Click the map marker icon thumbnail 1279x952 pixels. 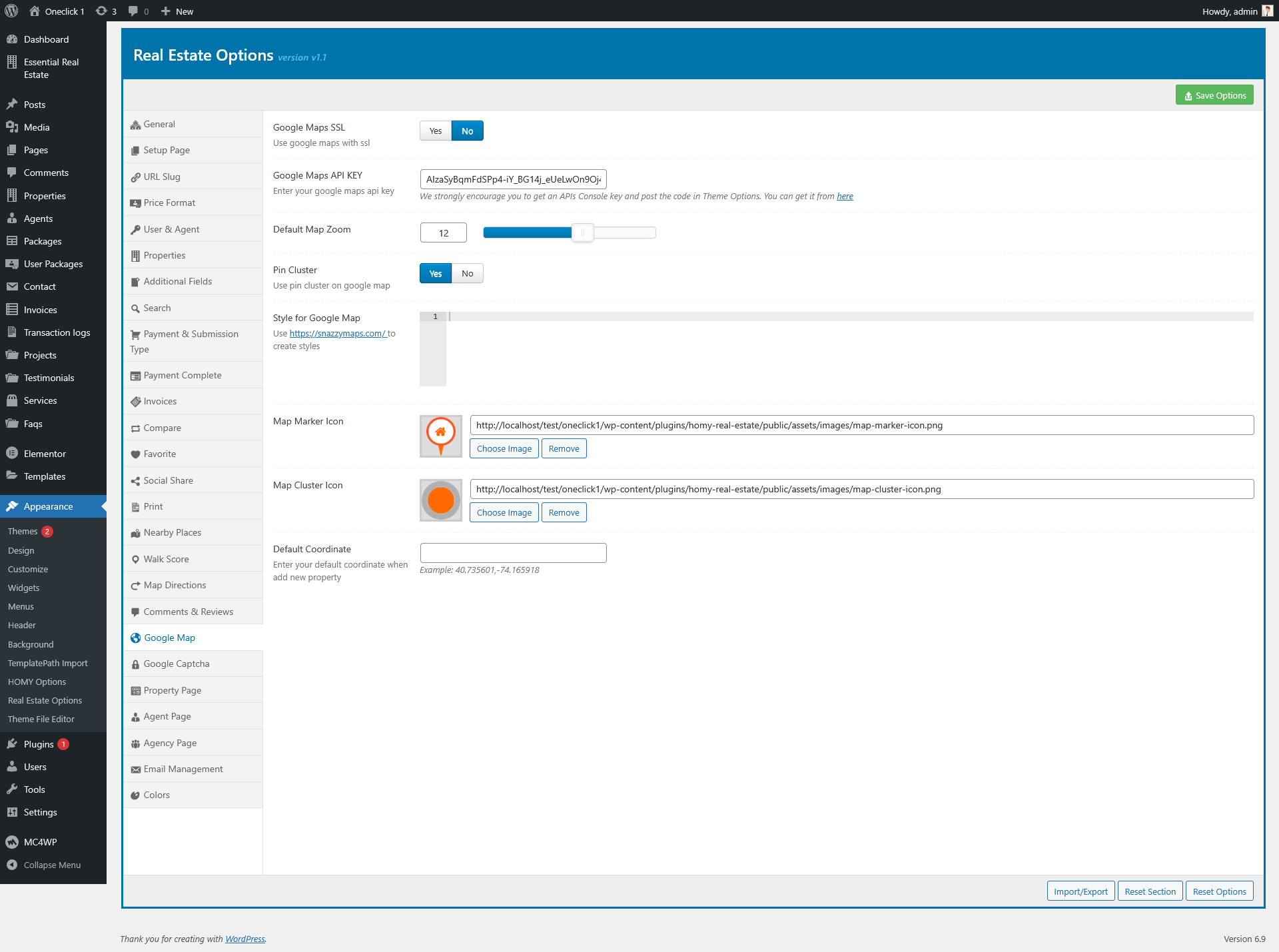click(440, 436)
